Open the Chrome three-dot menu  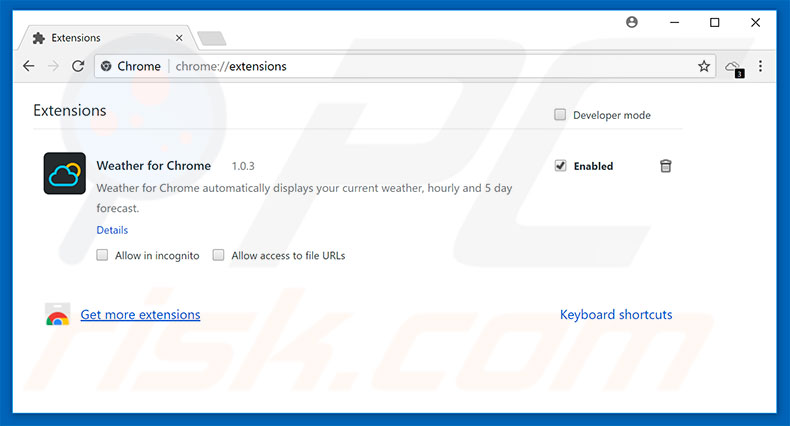coord(760,66)
